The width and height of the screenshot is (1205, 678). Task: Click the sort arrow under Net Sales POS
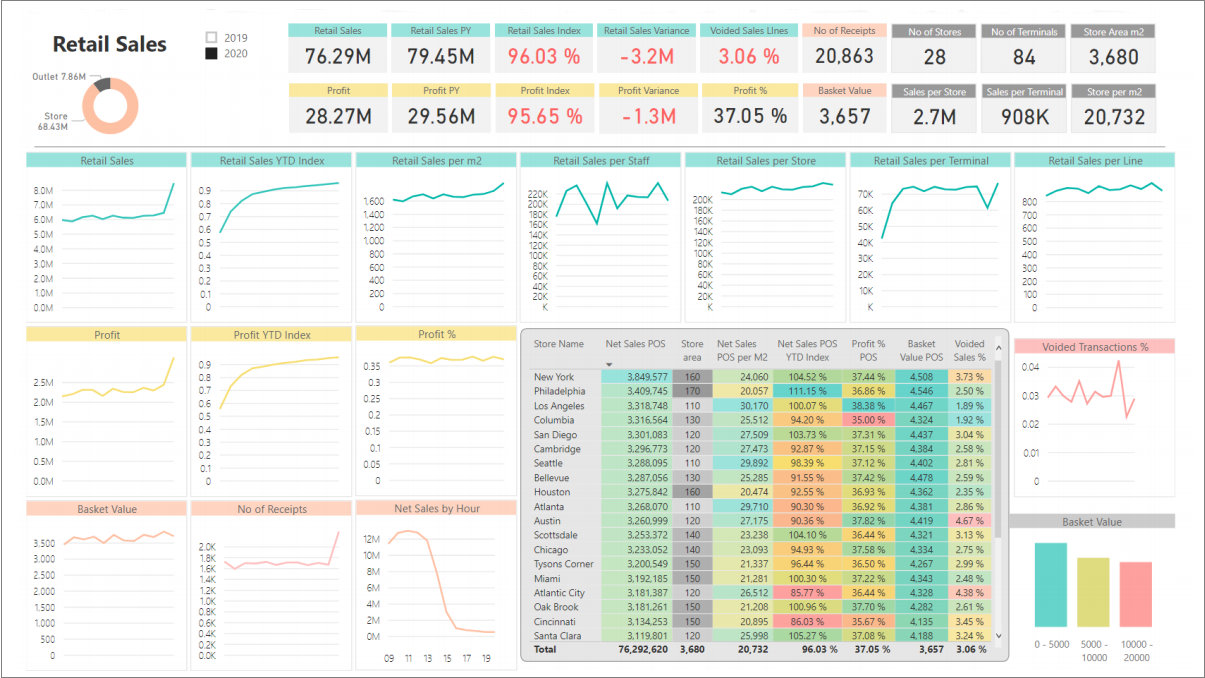pyautogui.click(x=609, y=364)
